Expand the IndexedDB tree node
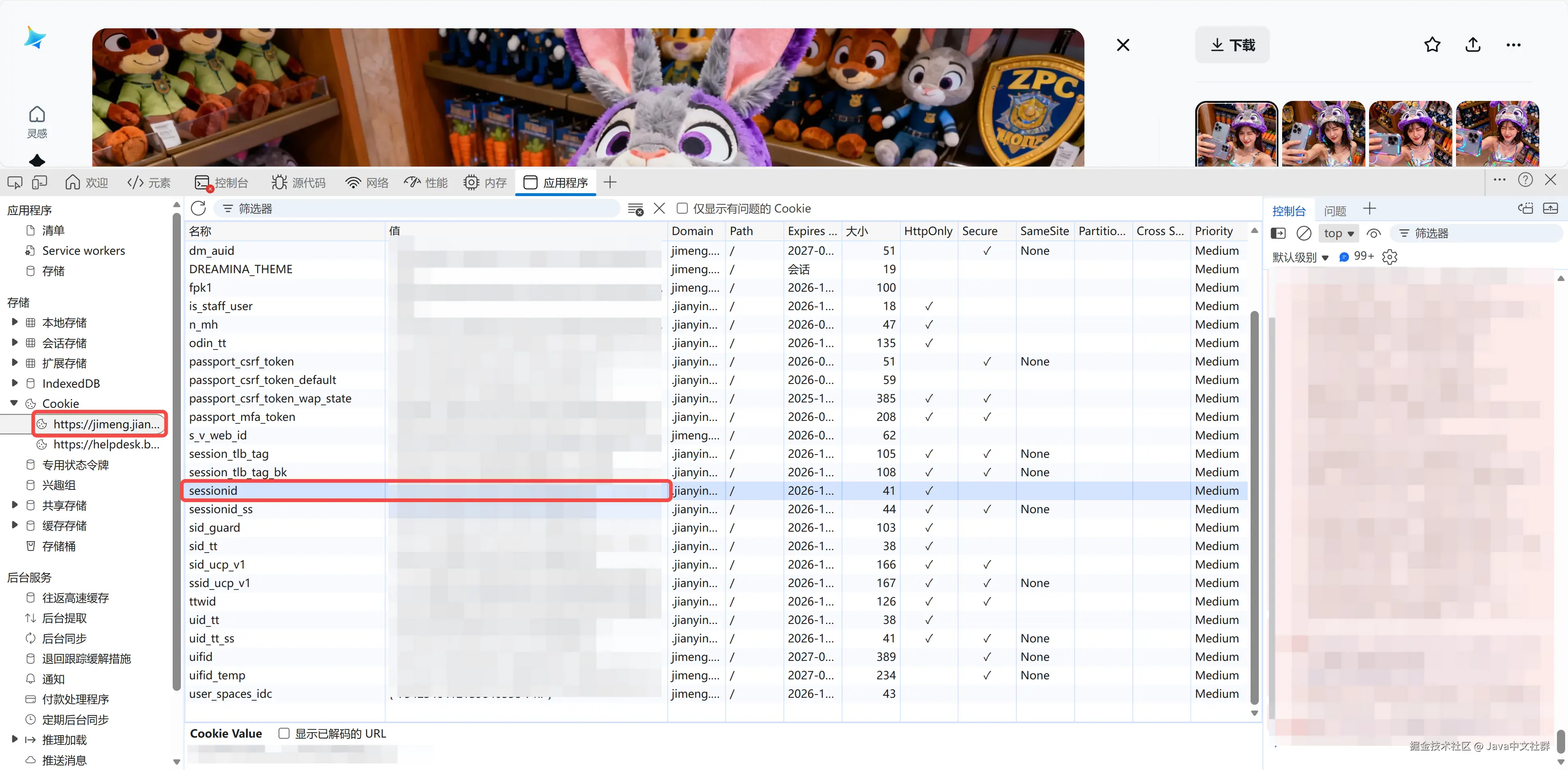The width and height of the screenshot is (1568, 770). point(15,383)
